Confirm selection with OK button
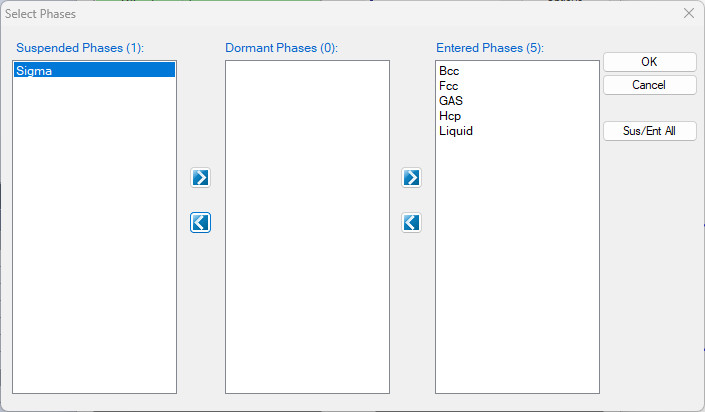The height and width of the screenshot is (412, 705). pyautogui.click(x=649, y=62)
